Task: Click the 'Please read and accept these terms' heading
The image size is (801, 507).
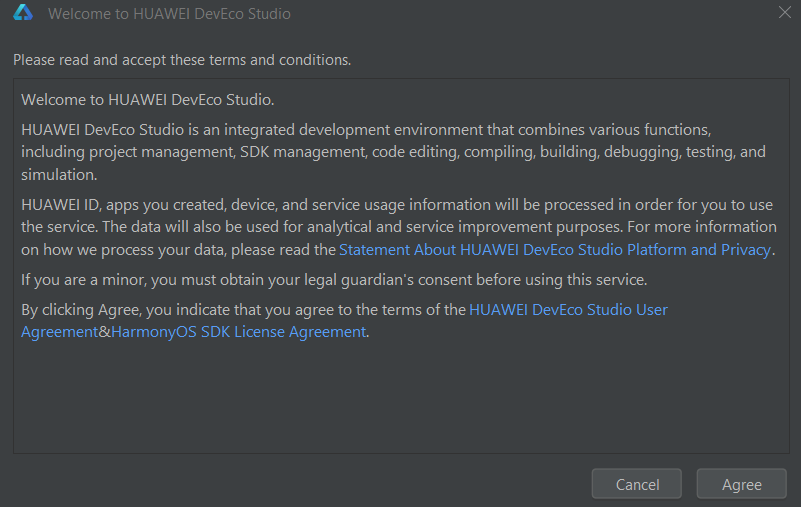Action: tap(182, 60)
